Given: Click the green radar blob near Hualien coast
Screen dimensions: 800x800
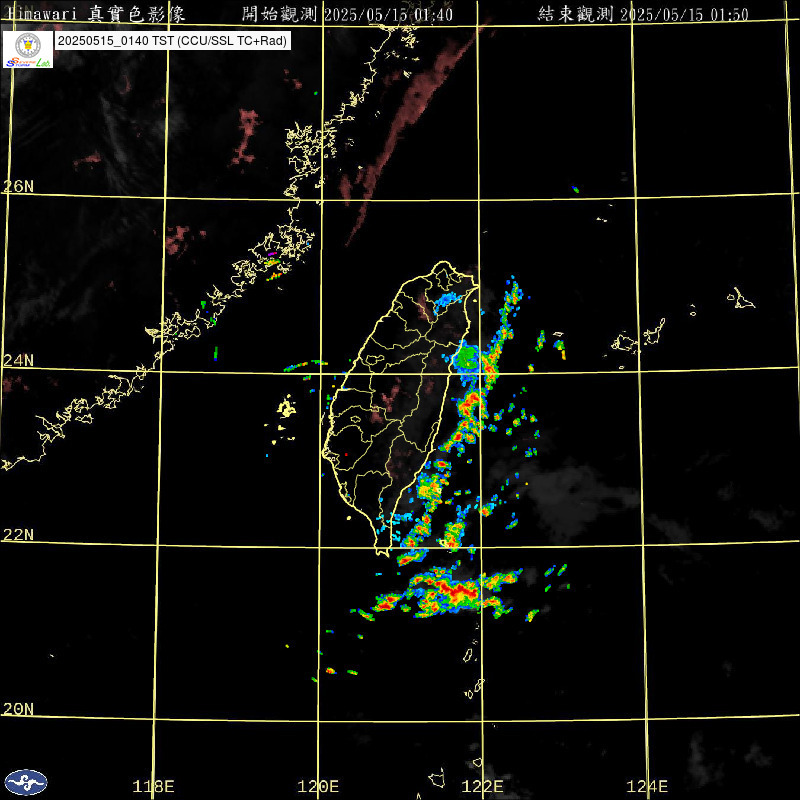Looking at the screenshot, I should (466, 357).
